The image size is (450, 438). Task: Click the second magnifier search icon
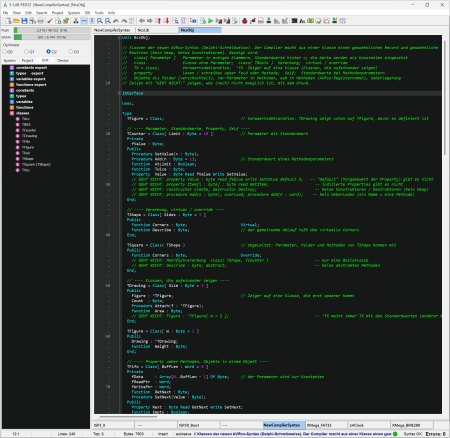108,21
